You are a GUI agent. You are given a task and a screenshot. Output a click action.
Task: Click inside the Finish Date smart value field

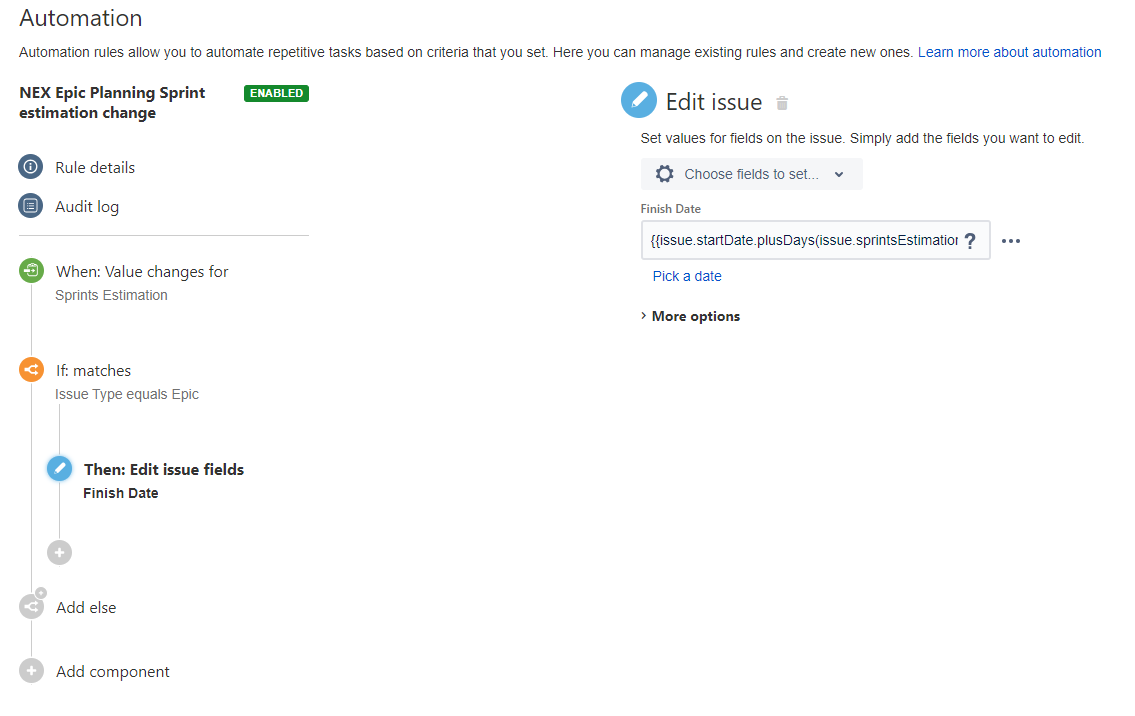[800, 240]
